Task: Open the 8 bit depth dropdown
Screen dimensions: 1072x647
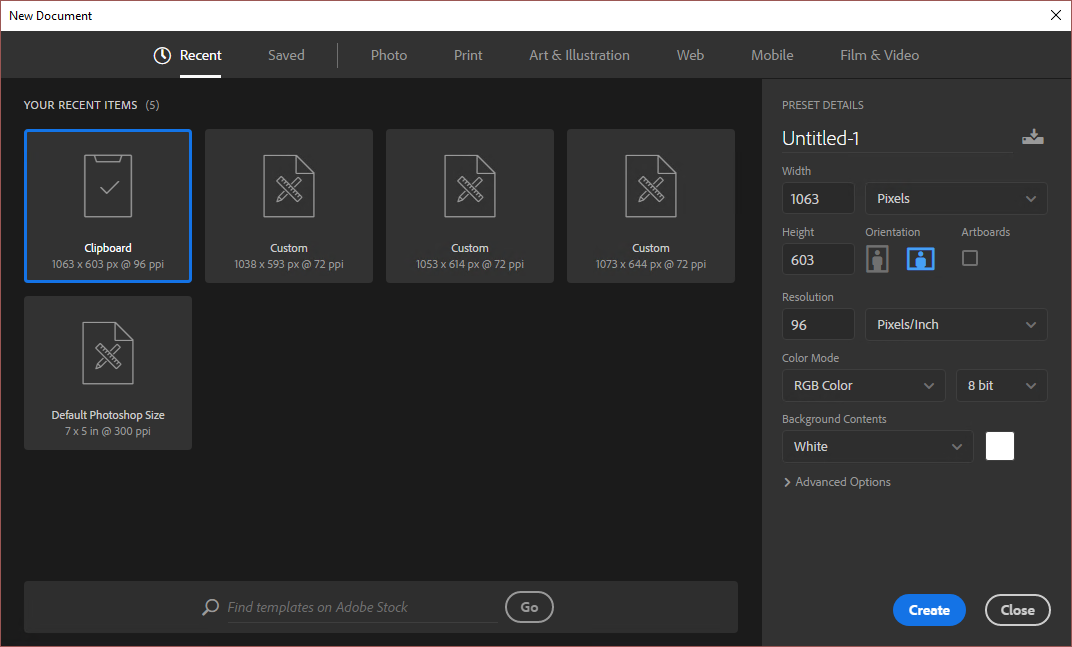Action: (1002, 386)
